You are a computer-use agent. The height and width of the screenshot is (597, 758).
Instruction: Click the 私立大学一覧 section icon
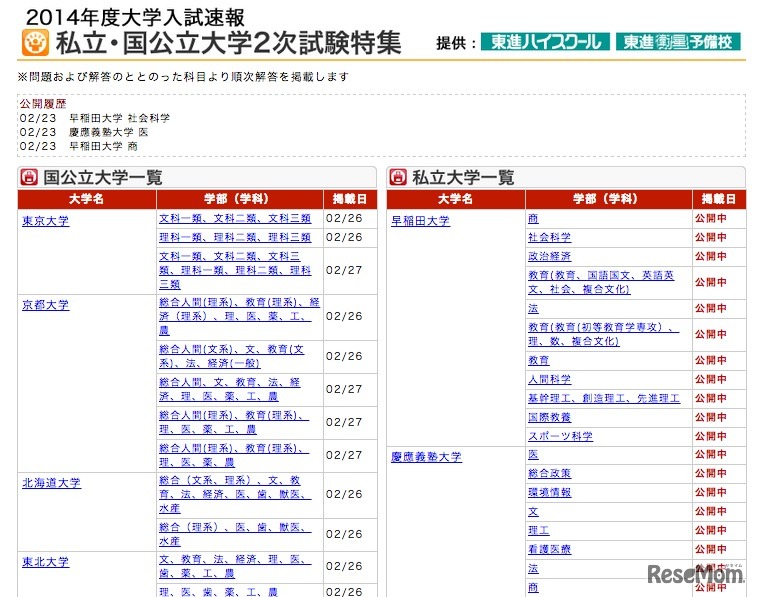tap(398, 177)
